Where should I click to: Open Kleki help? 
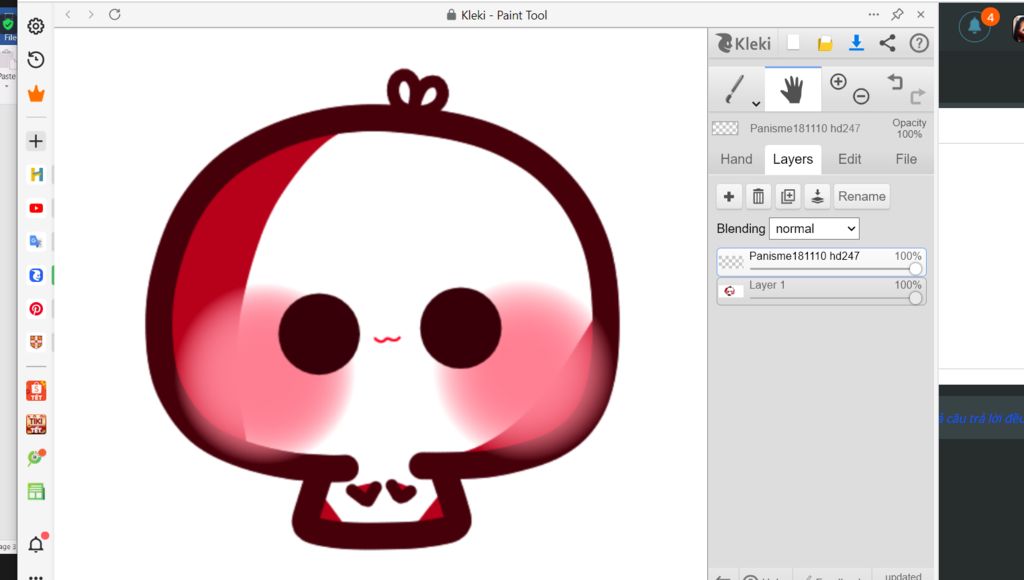919,43
